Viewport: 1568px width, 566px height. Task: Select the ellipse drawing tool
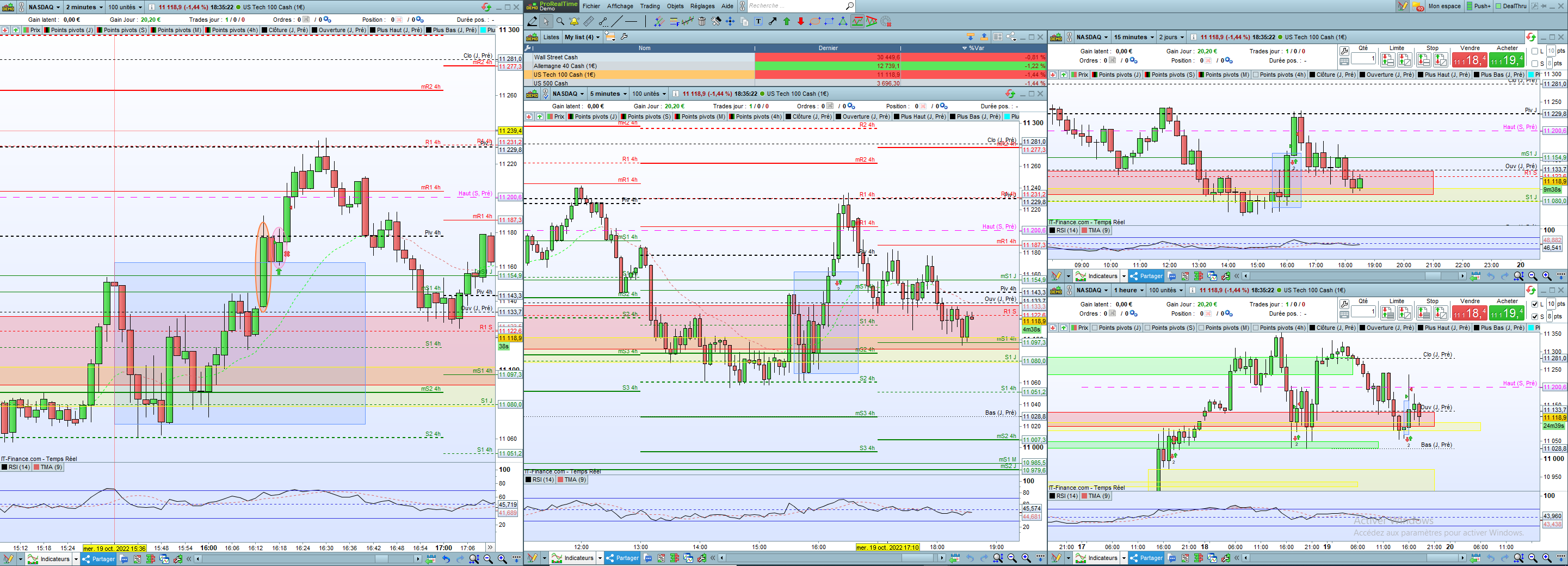[x=815, y=22]
